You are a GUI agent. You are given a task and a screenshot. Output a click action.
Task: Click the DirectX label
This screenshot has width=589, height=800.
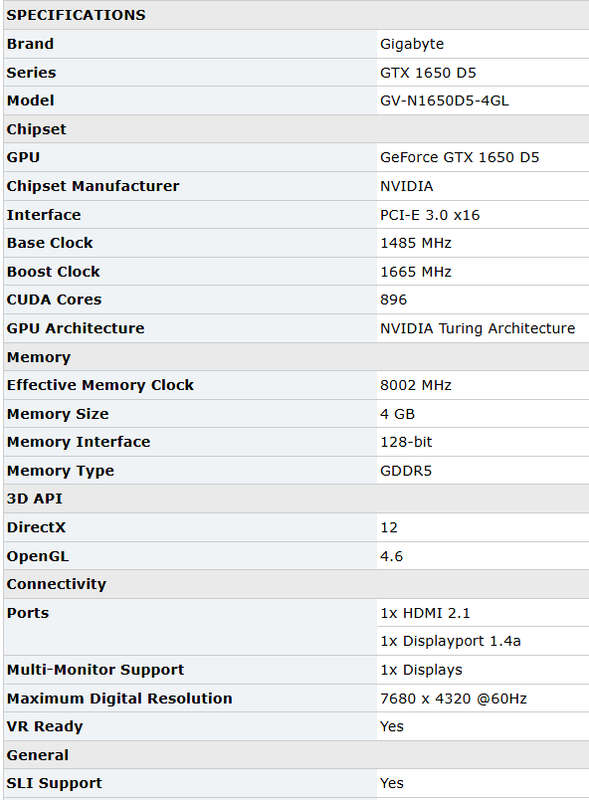pyautogui.click(x=36, y=528)
